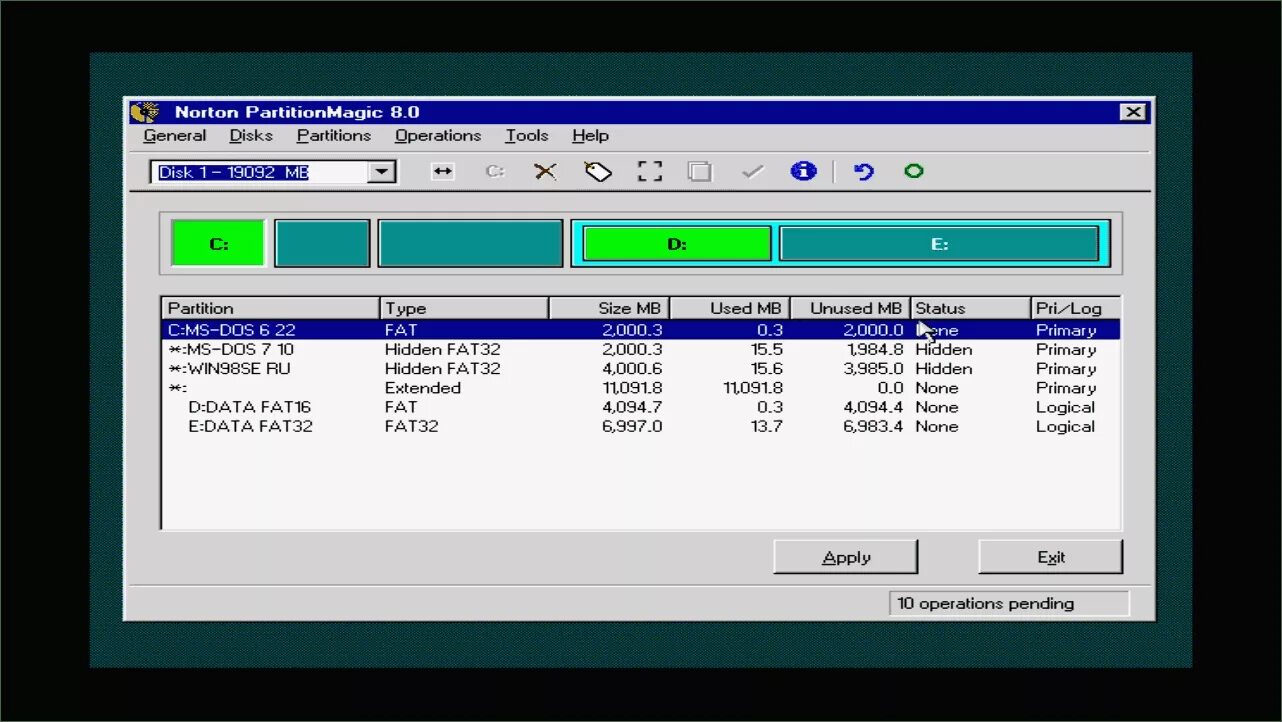This screenshot has width=1282, height=722.
Task: Select the Extended partition row
Action: click(640, 388)
